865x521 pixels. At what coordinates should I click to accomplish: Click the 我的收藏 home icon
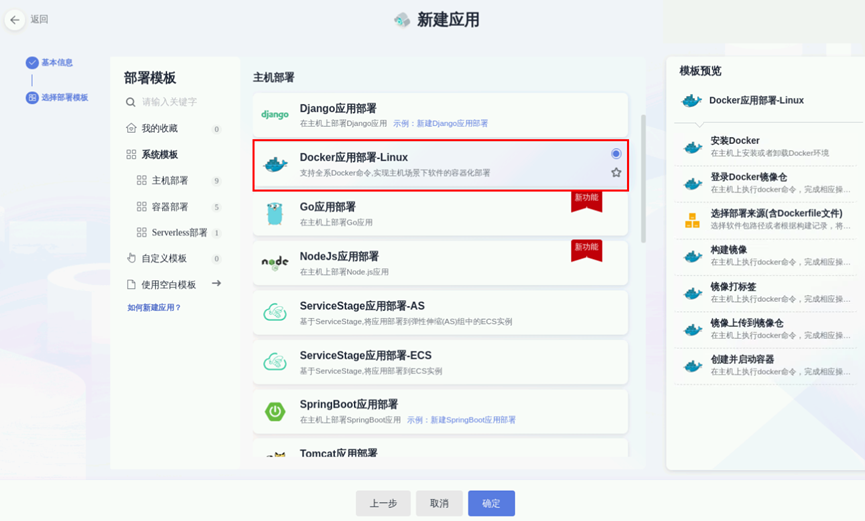point(131,128)
